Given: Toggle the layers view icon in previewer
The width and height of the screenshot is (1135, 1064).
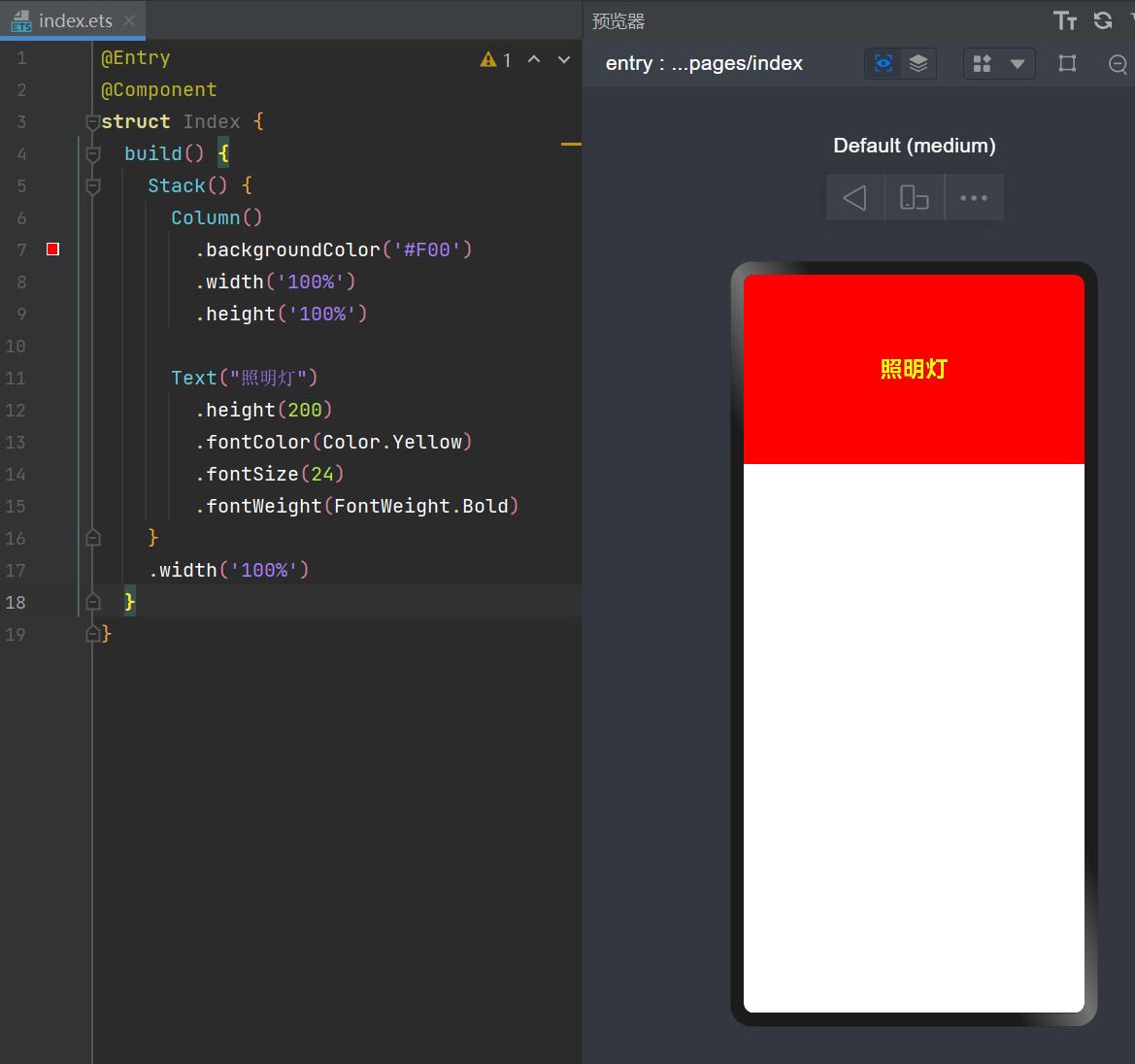Looking at the screenshot, I should point(918,64).
